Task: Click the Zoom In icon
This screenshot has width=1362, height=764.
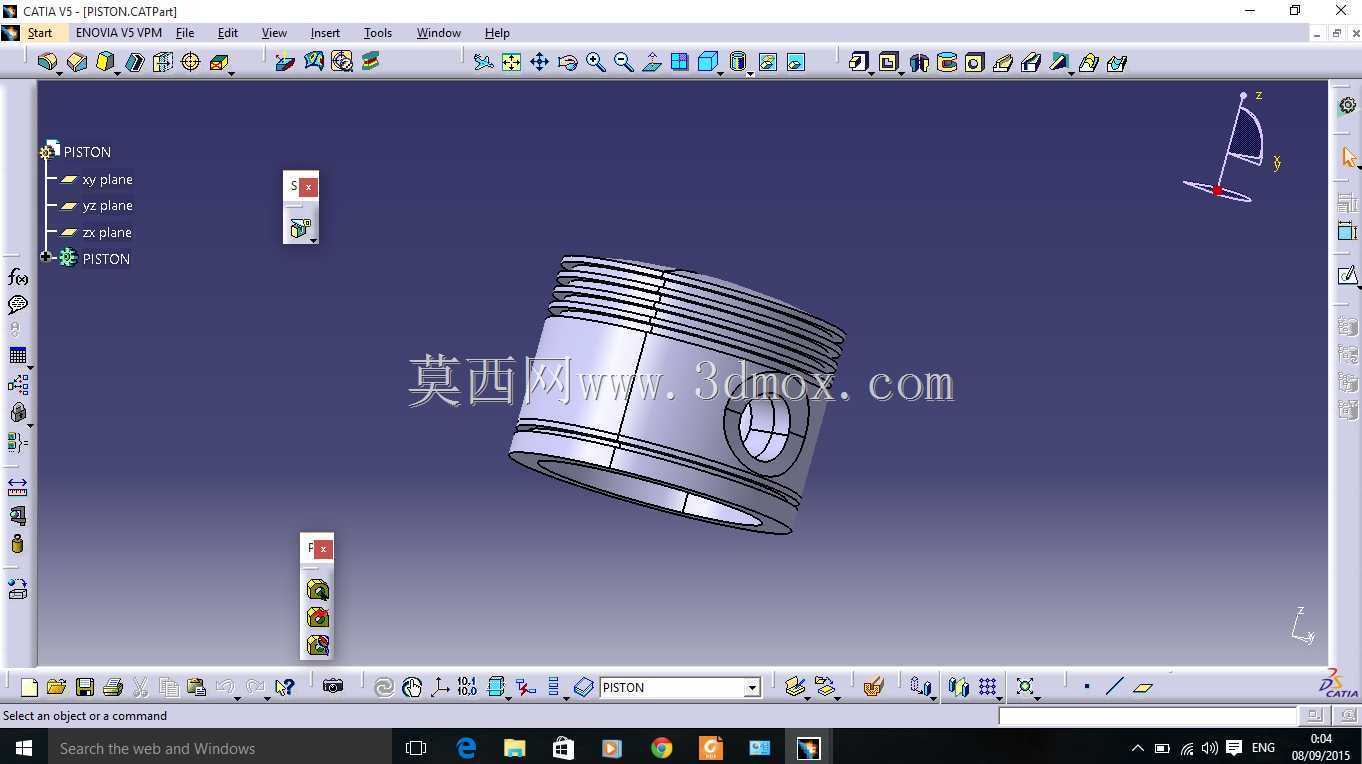Action: [x=595, y=62]
